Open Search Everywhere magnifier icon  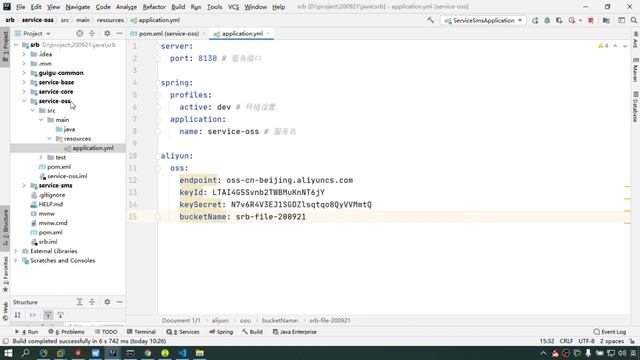634,20
